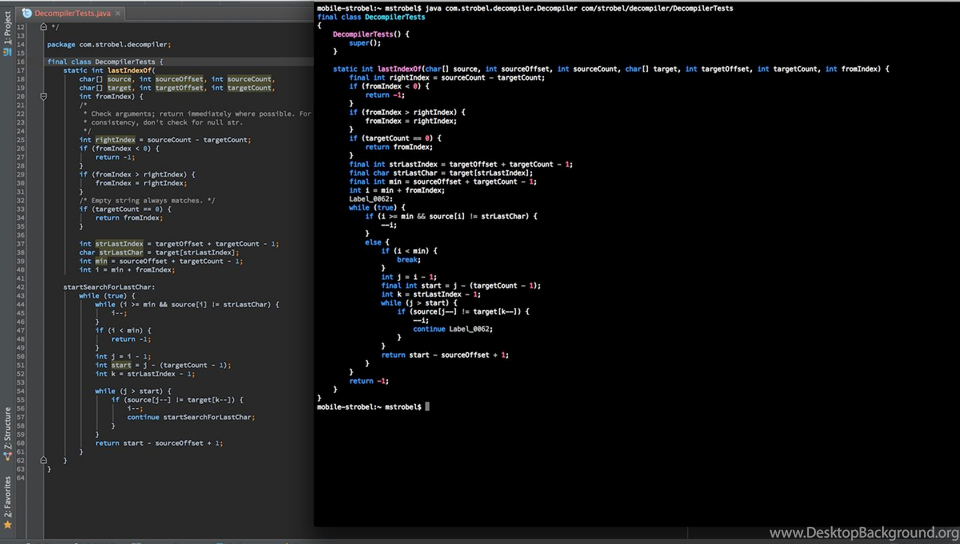The height and width of the screenshot is (544, 960).
Task: Toggle the fold end marker at line 62
Action: pyautogui.click(x=43, y=460)
